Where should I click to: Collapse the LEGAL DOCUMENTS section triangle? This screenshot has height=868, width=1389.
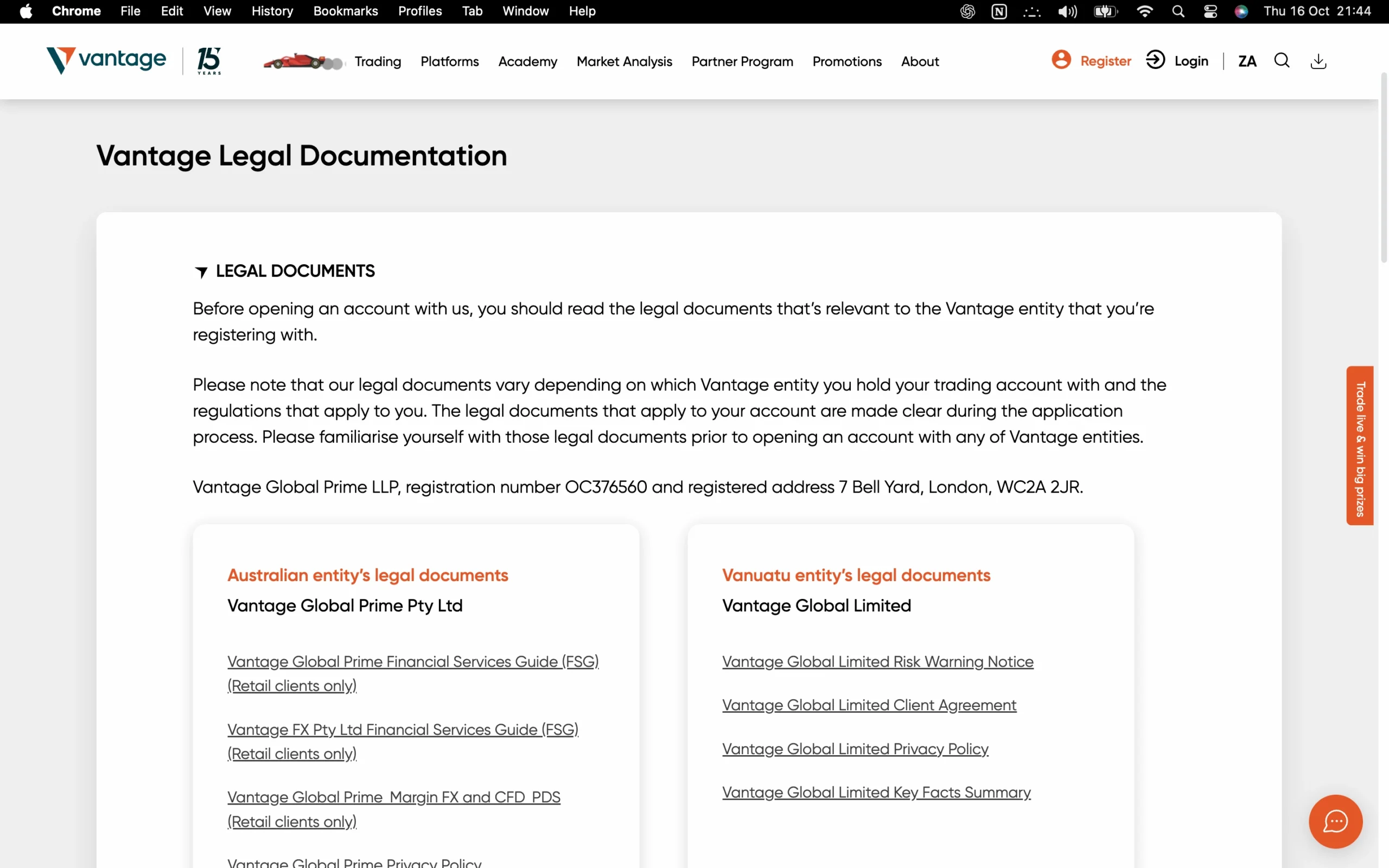coord(201,272)
